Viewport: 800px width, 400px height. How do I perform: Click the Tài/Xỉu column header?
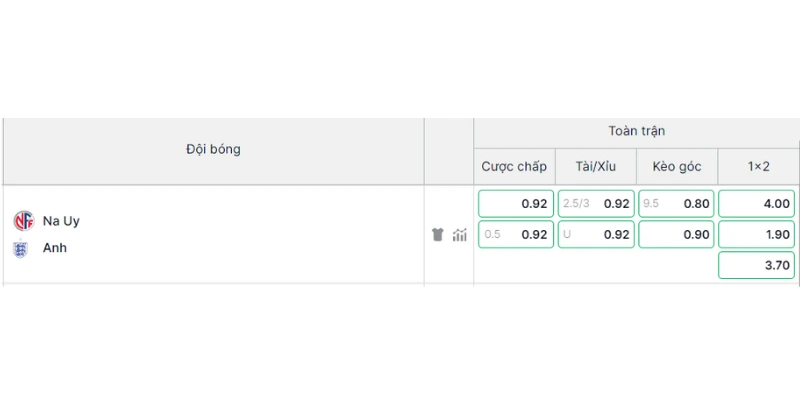point(596,166)
